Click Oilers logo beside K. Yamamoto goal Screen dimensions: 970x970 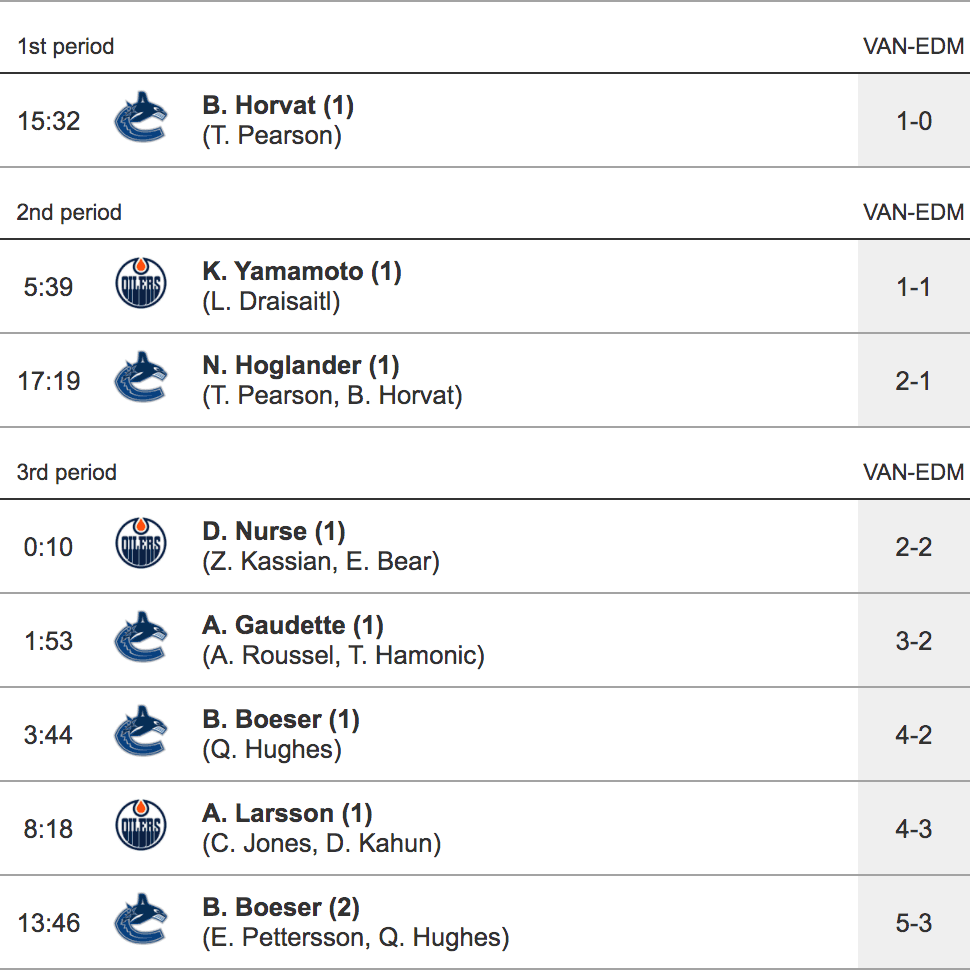pyautogui.click(x=141, y=286)
